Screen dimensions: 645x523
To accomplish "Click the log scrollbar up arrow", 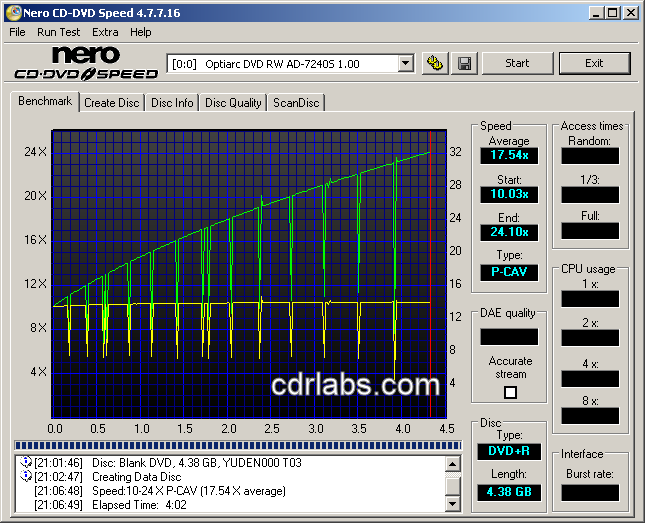I will tap(453, 463).
